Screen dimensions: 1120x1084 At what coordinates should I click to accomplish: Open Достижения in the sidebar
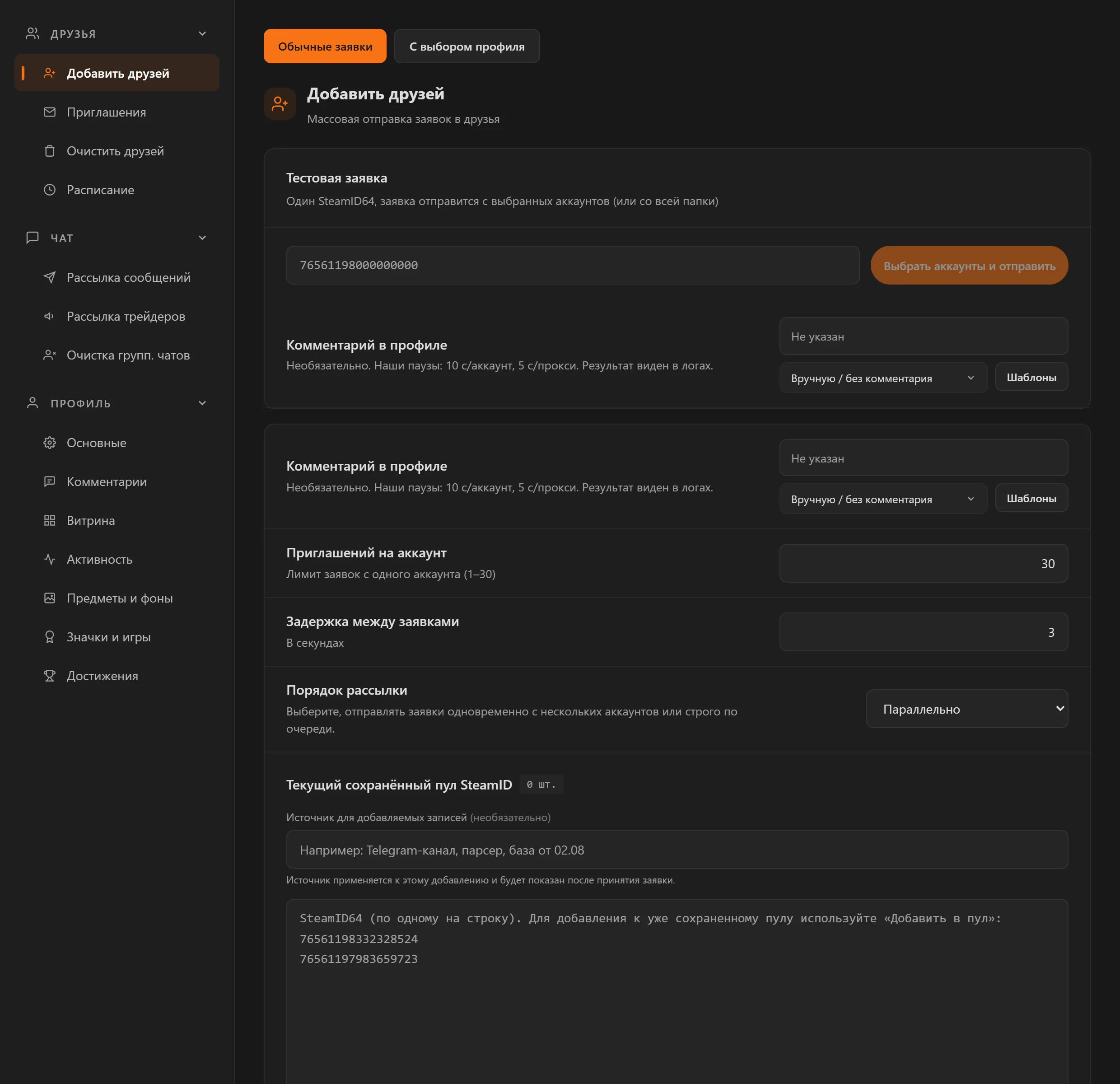117,675
